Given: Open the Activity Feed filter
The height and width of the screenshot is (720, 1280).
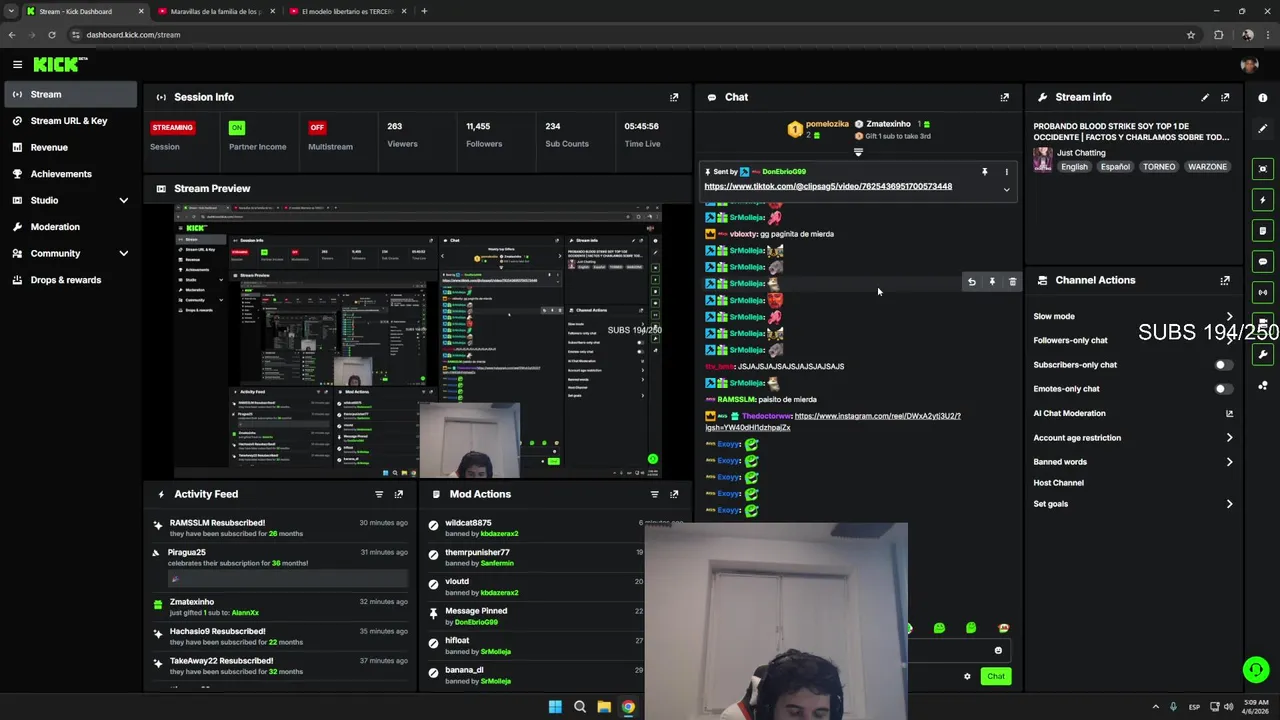Looking at the screenshot, I should click(379, 494).
